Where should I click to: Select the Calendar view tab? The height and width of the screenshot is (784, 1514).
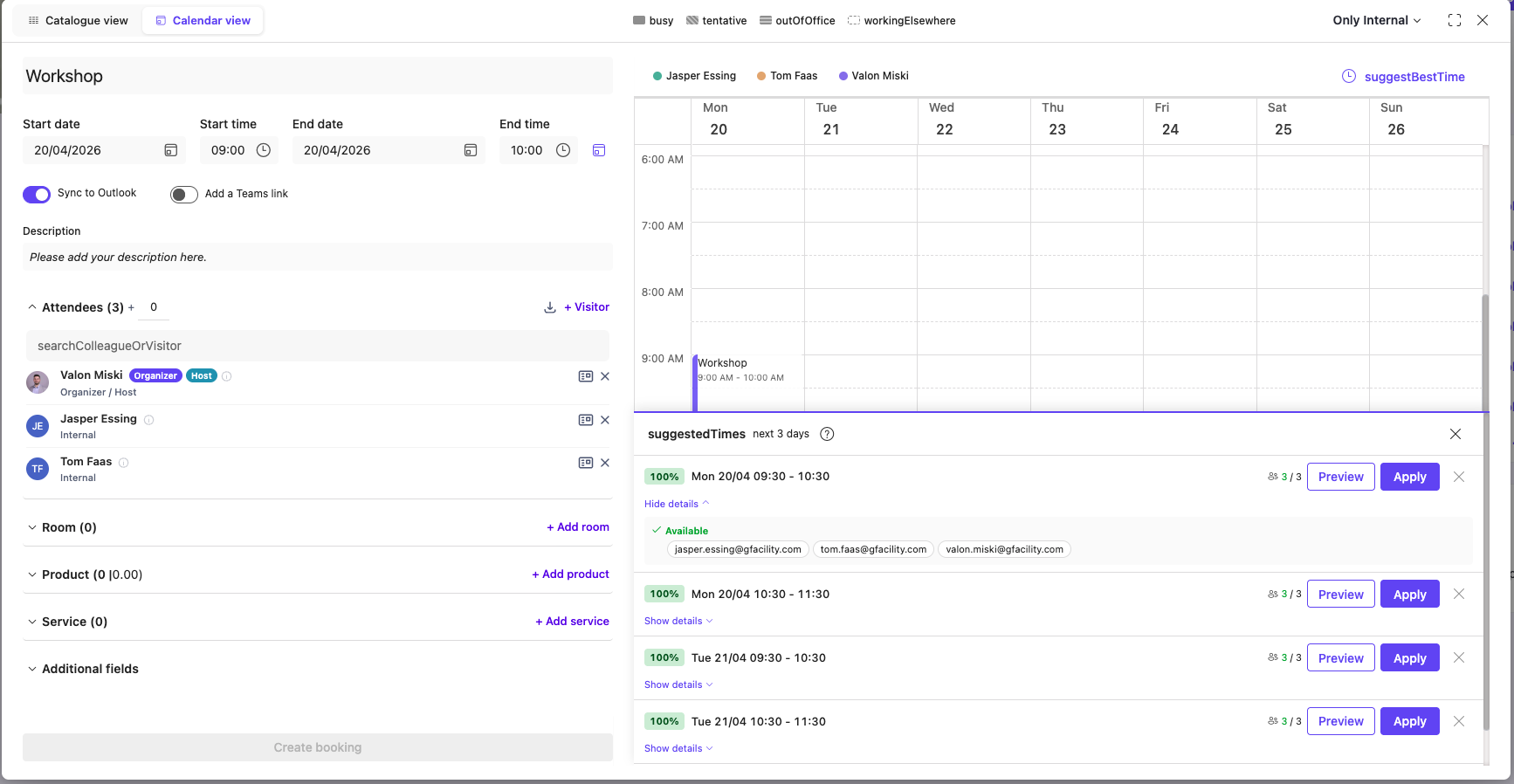[203, 20]
